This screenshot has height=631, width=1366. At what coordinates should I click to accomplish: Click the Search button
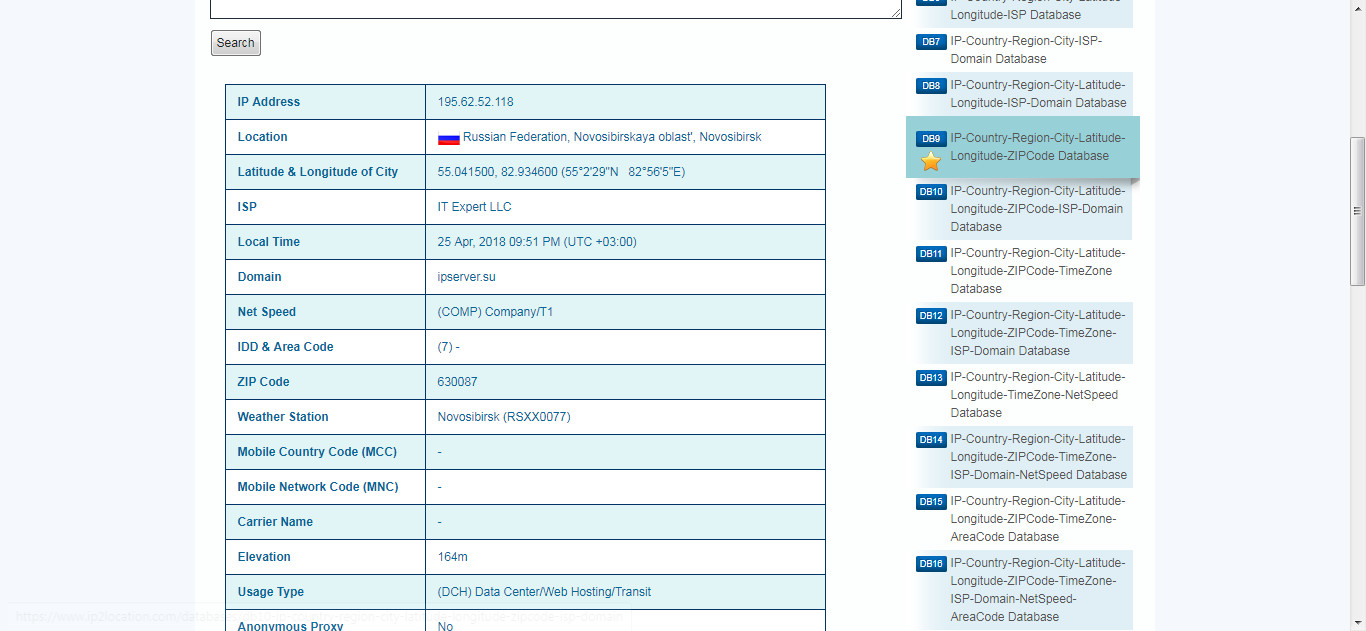235,43
